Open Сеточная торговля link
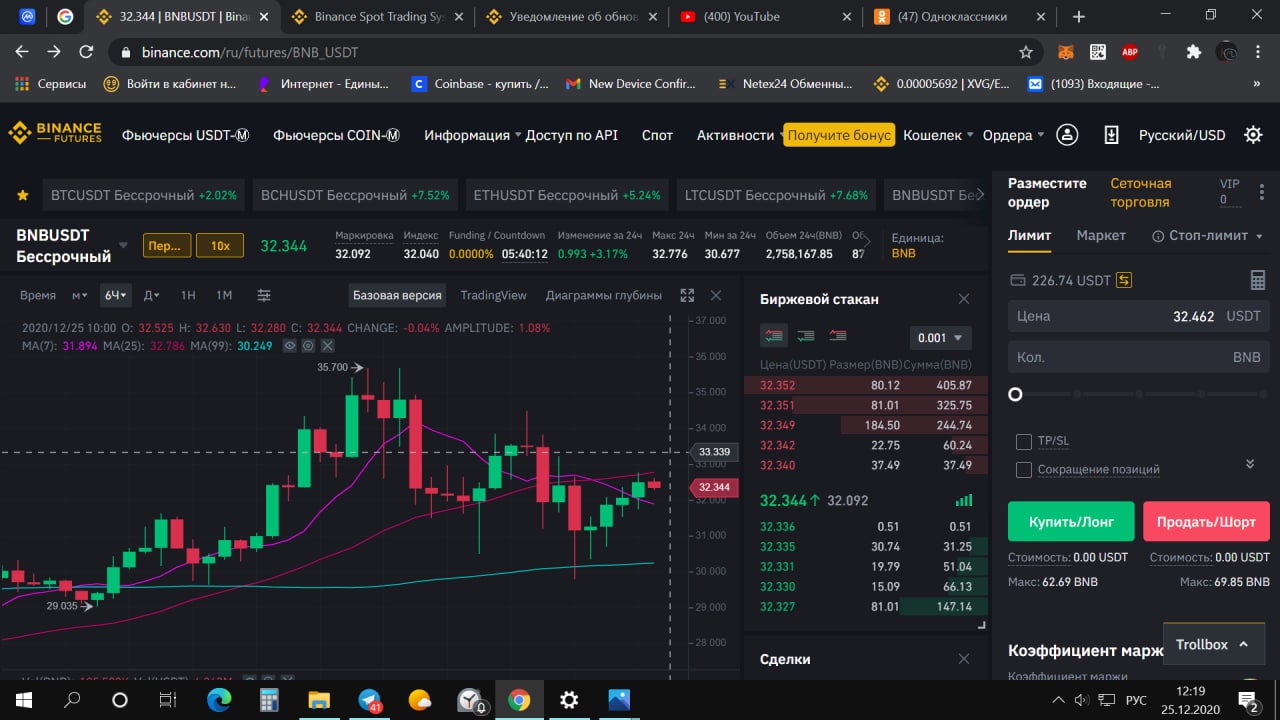Screen dimensions: 1280x720 tap(1140, 192)
